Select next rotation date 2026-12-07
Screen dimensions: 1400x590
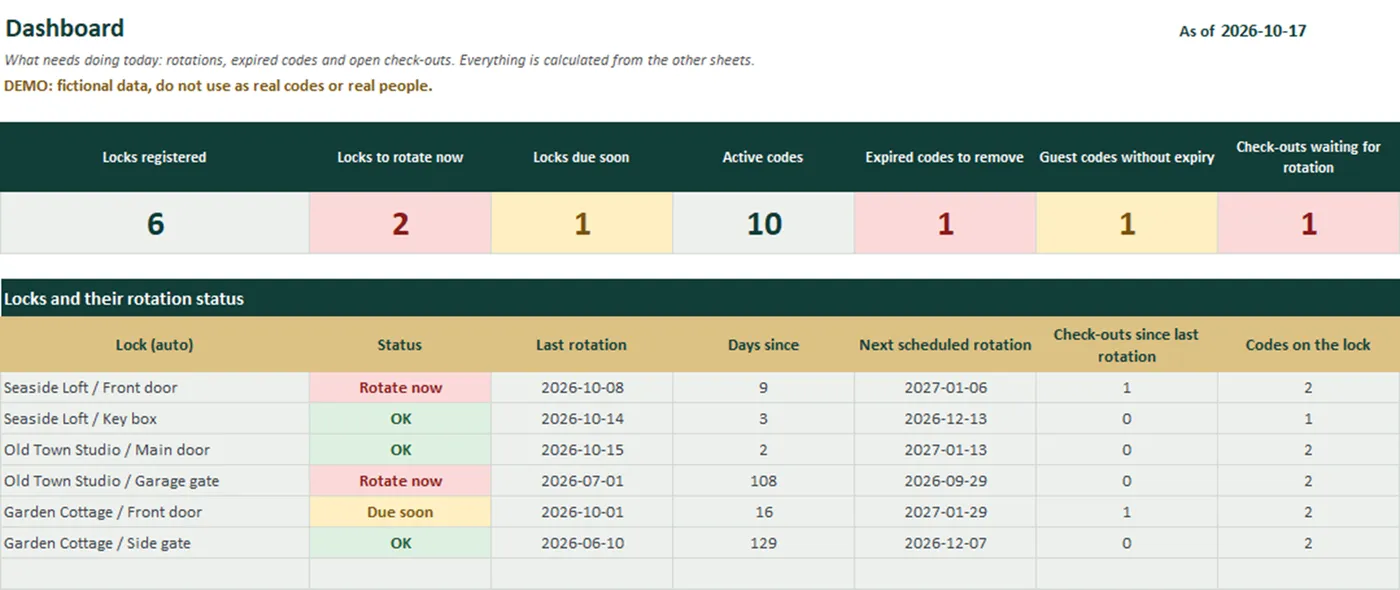click(945, 543)
